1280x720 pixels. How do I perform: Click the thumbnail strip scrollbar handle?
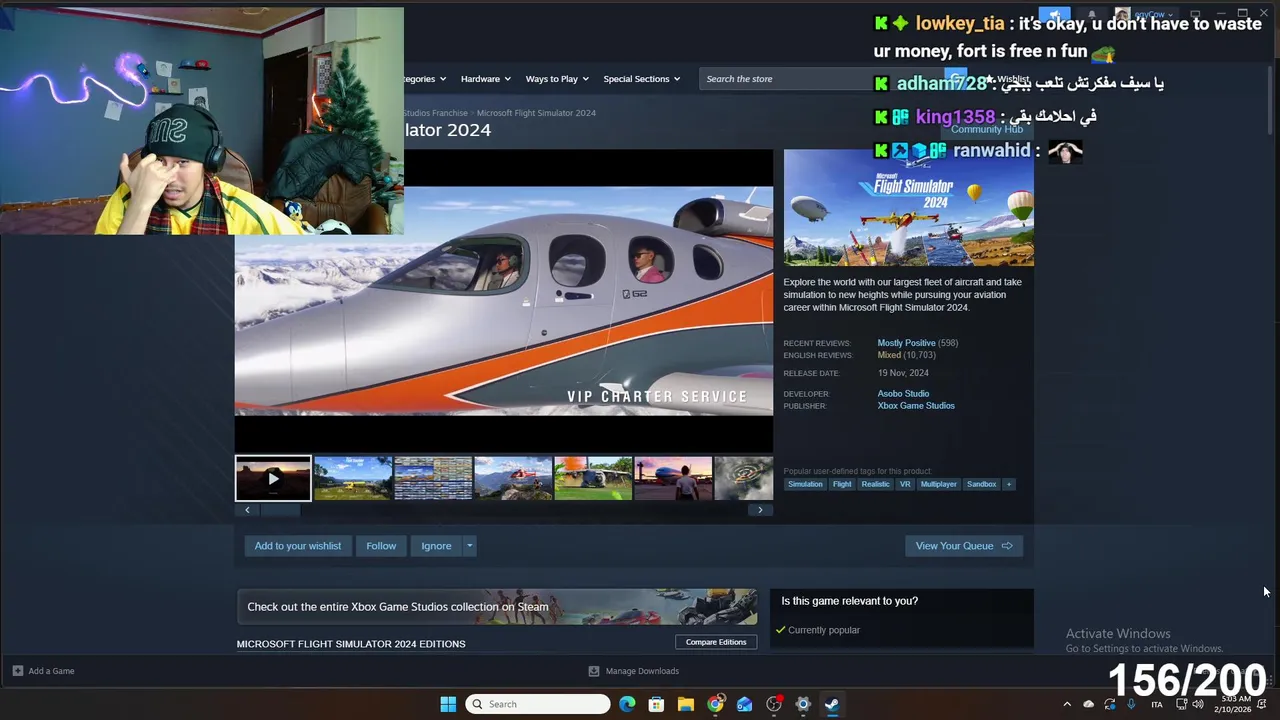coord(280,510)
